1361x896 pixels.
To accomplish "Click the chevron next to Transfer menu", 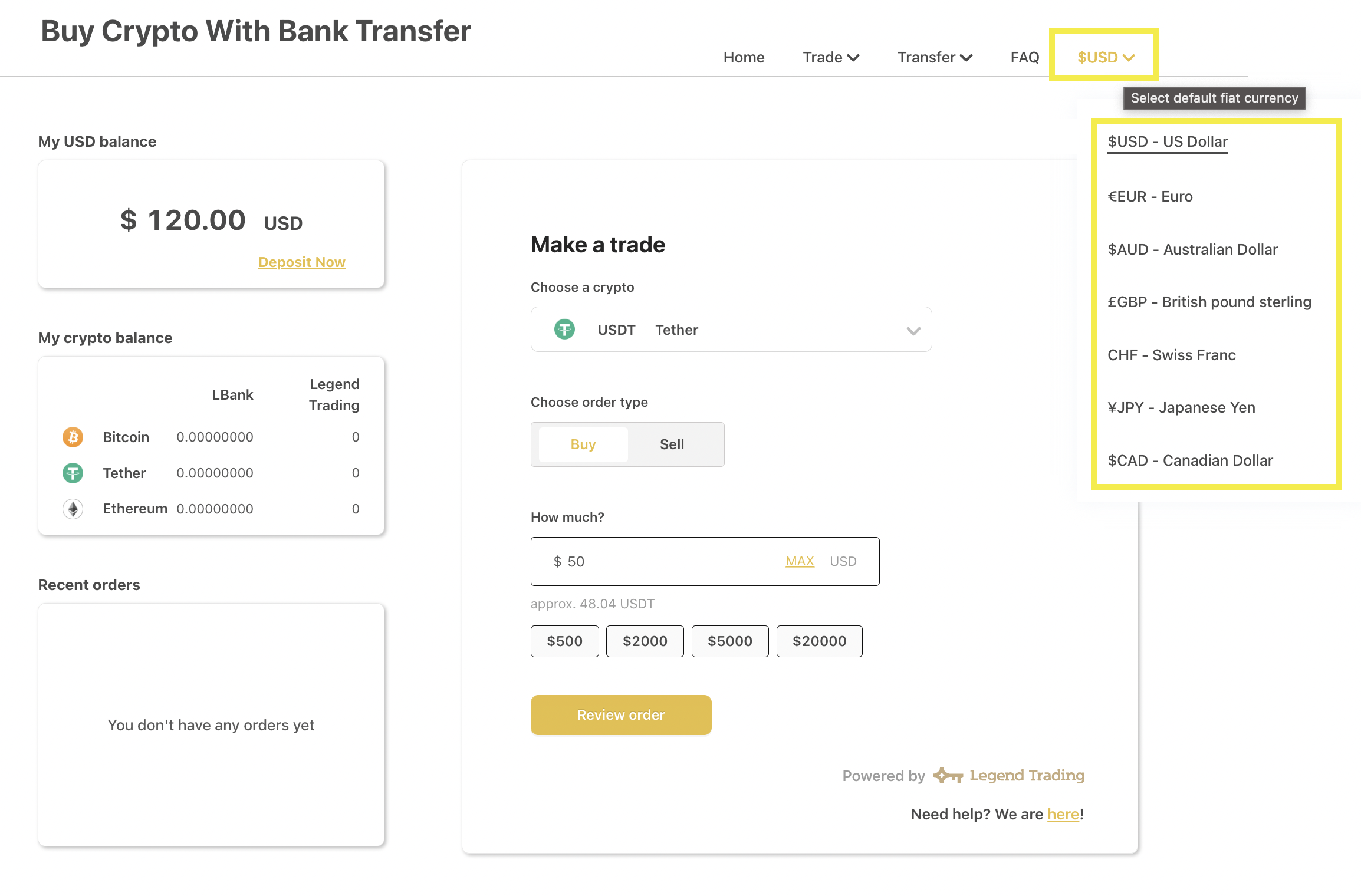I will pyautogui.click(x=966, y=58).
